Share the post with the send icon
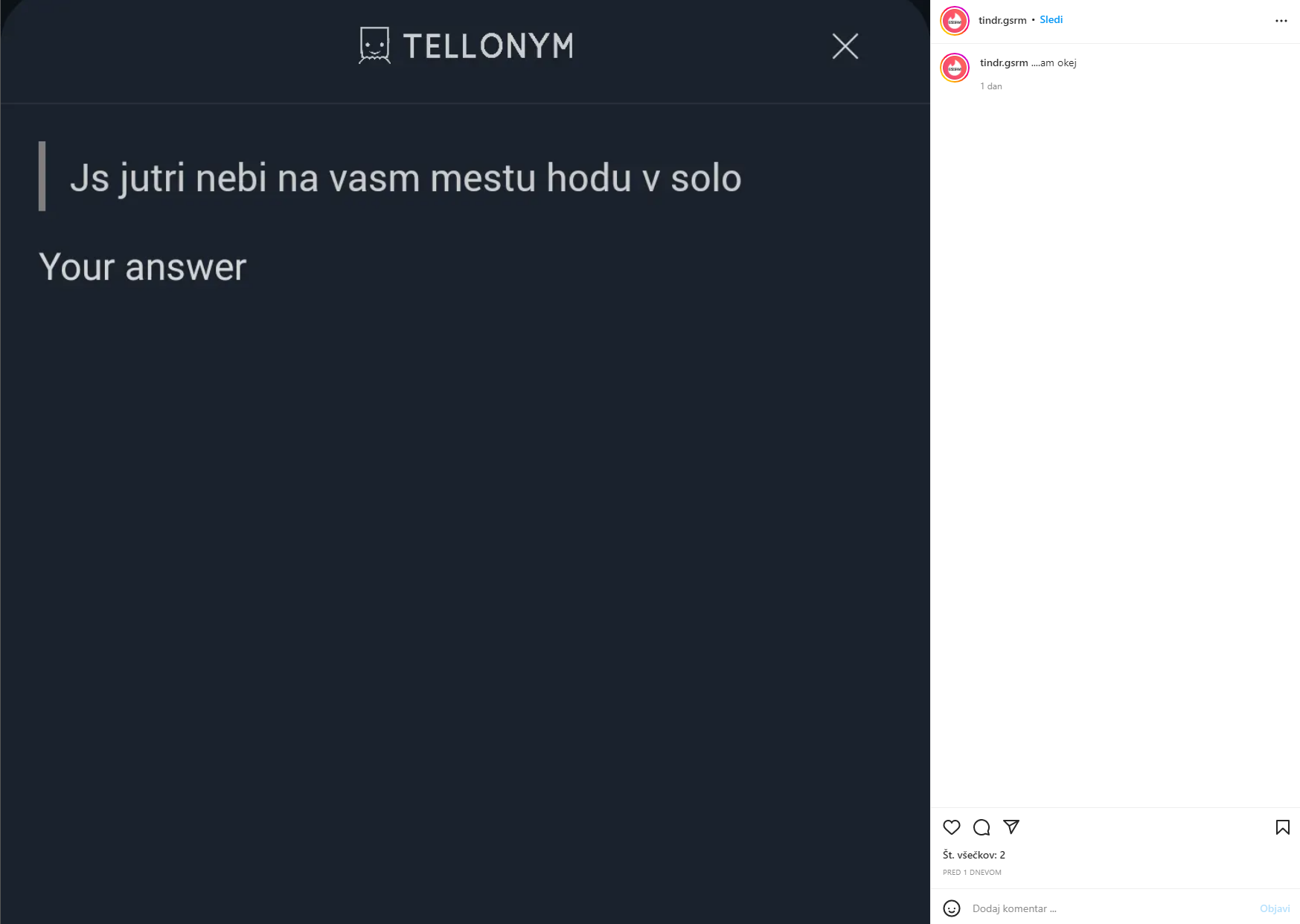The image size is (1300, 924). coord(1012,827)
